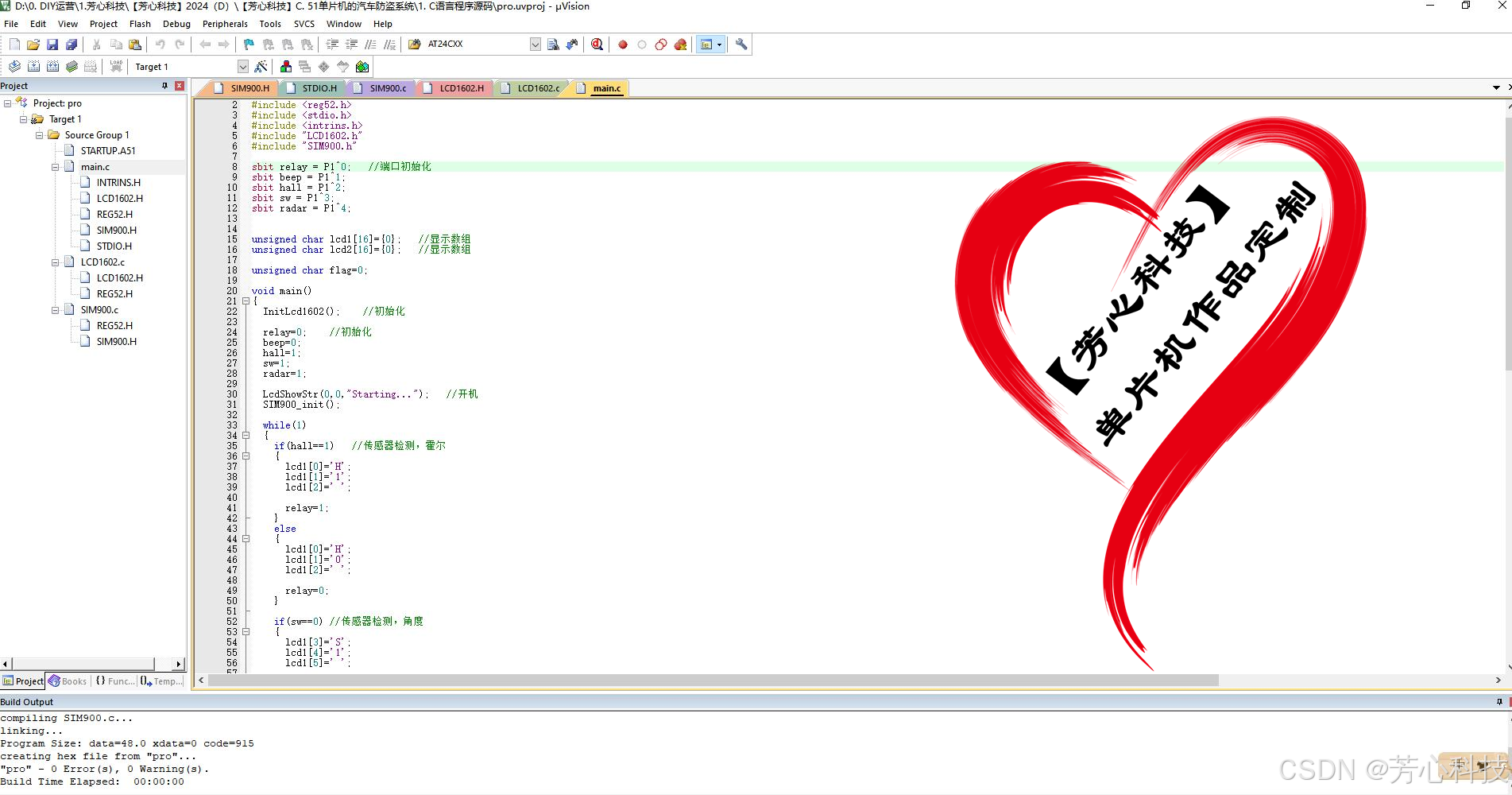Insert a bookmark with the flag icon

(x=249, y=45)
